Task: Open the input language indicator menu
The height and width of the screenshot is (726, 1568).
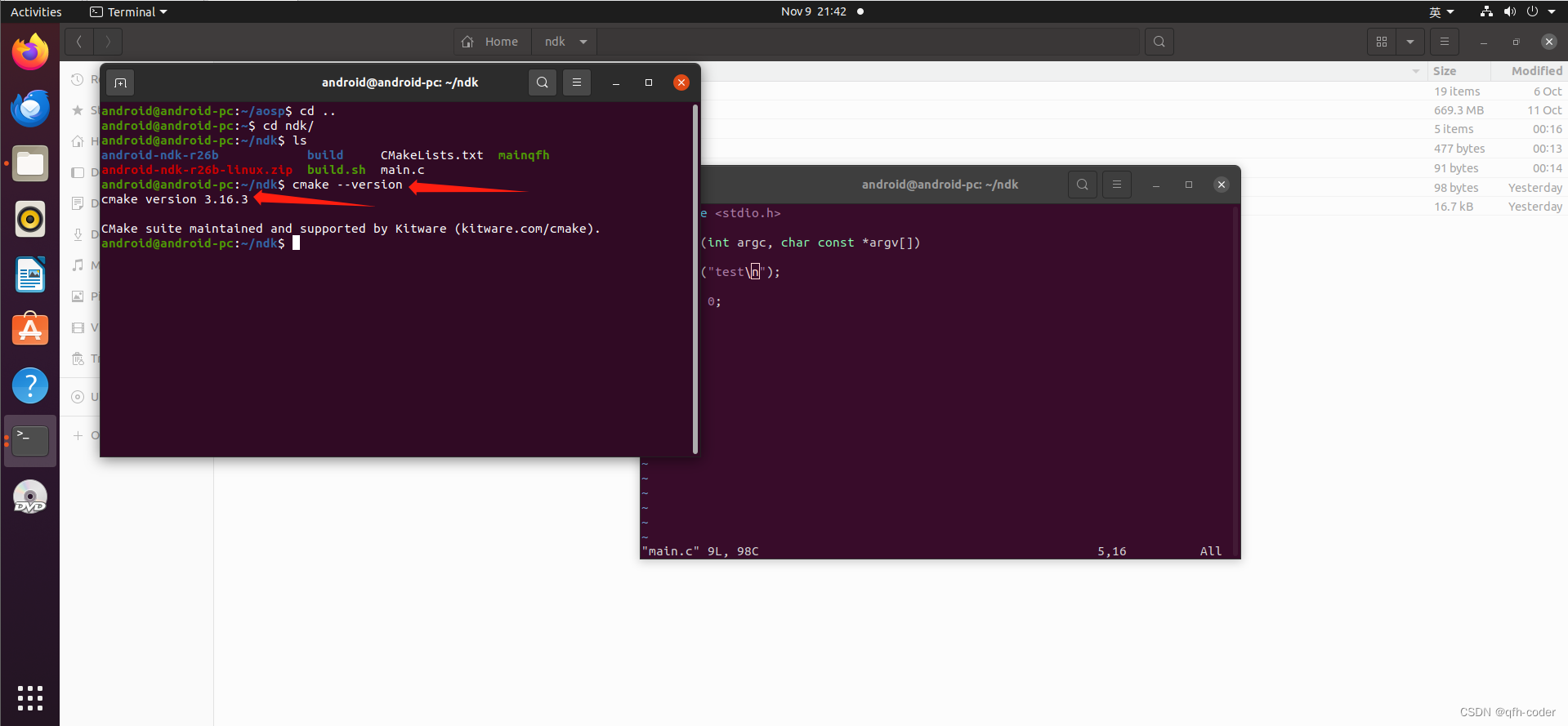Action: click(x=1441, y=11)
